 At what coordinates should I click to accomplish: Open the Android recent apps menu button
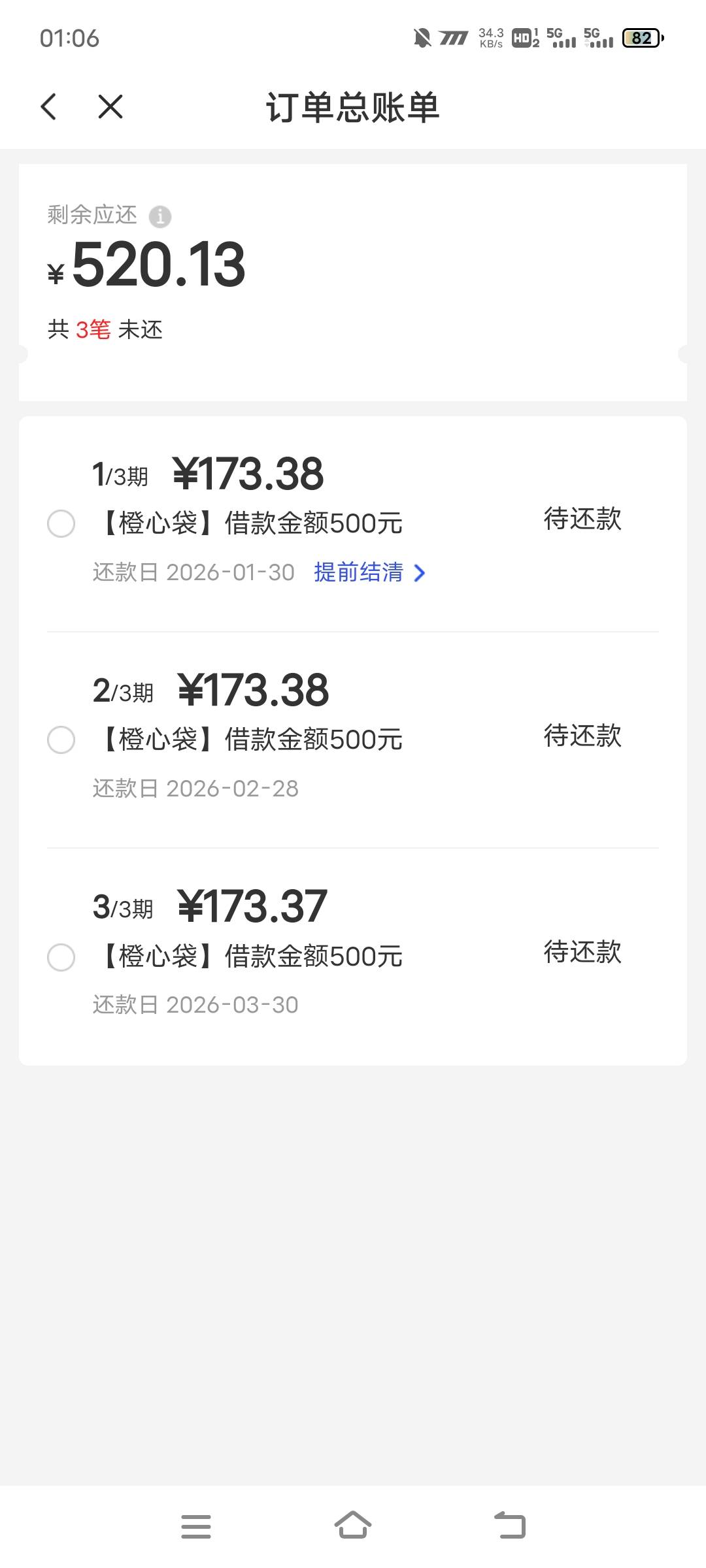point(196,1526)
